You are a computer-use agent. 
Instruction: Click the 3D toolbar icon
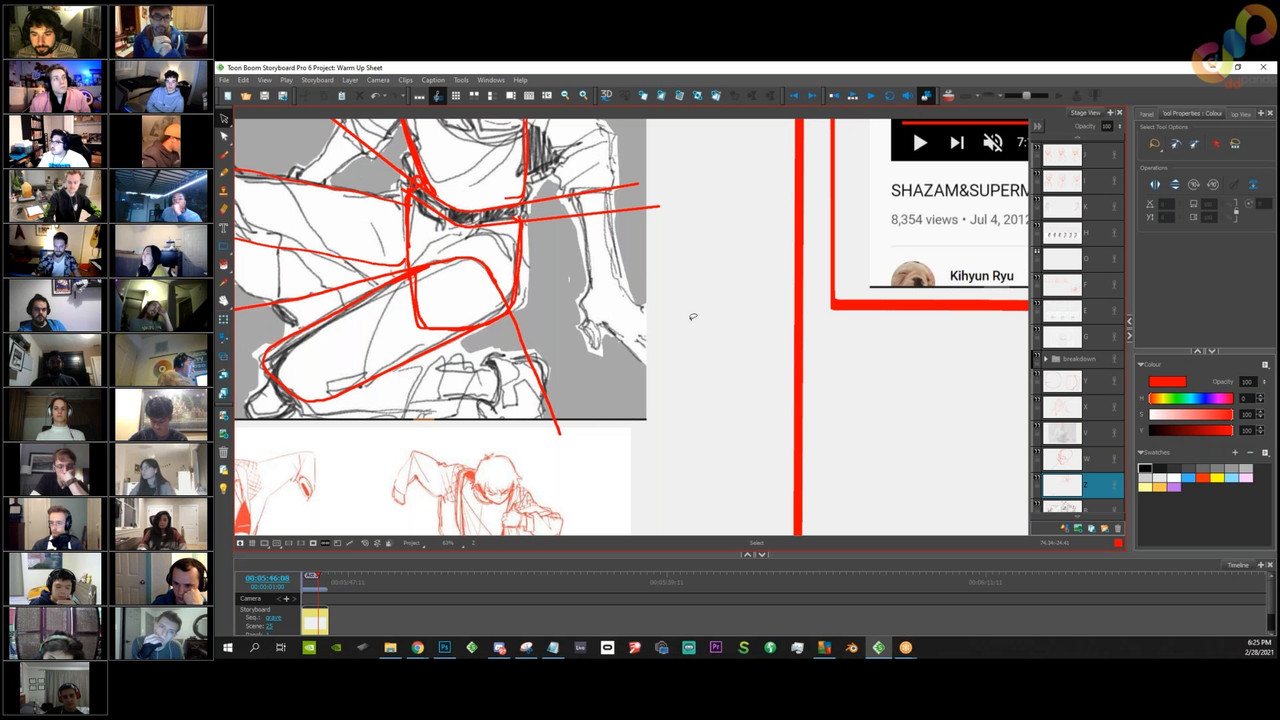click(606, 95)
